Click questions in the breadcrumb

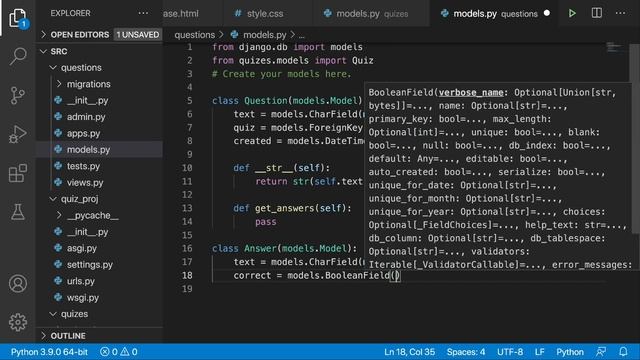point(194,35)
